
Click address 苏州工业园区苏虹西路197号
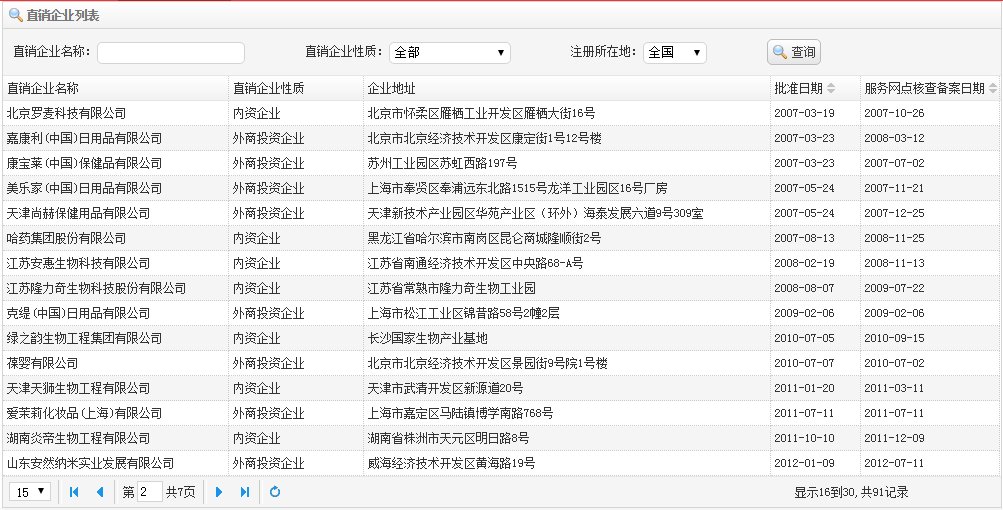click(442, 163)
